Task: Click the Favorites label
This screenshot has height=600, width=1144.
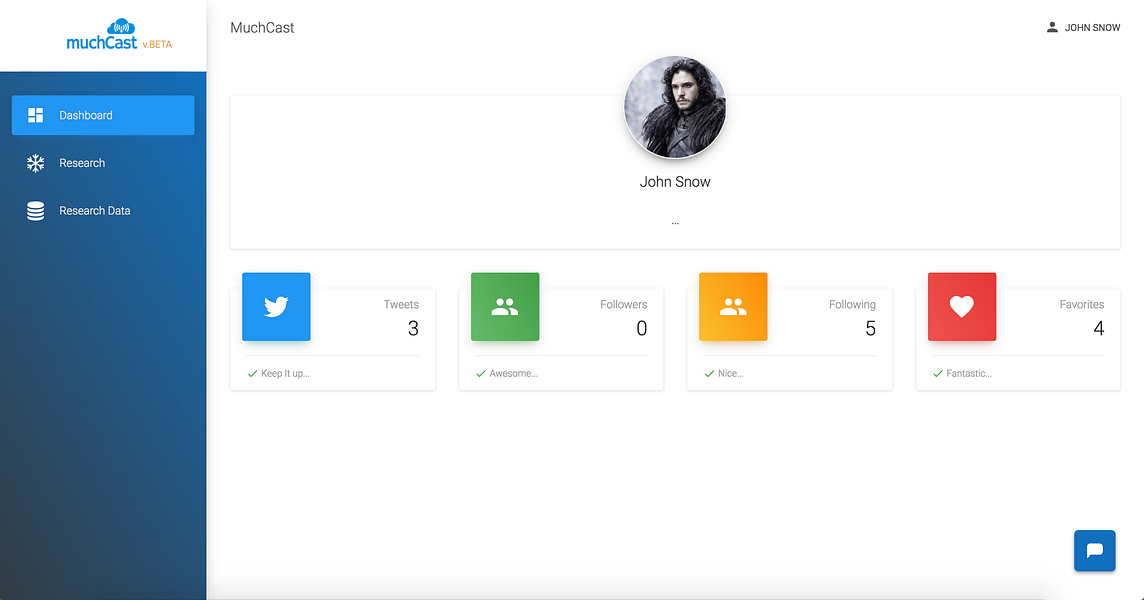Action: click(x=1082, y=304)
